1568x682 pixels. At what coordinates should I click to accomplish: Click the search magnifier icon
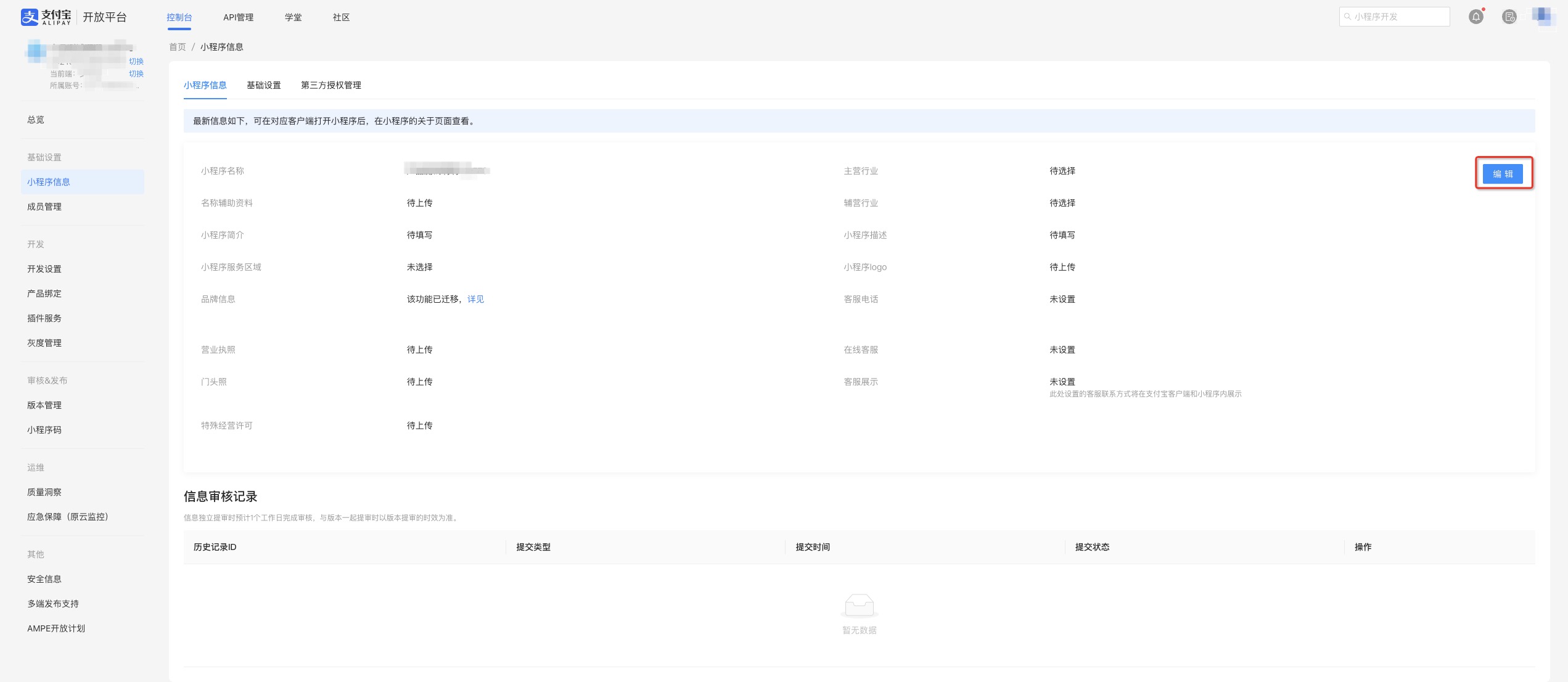[1348, 17]
